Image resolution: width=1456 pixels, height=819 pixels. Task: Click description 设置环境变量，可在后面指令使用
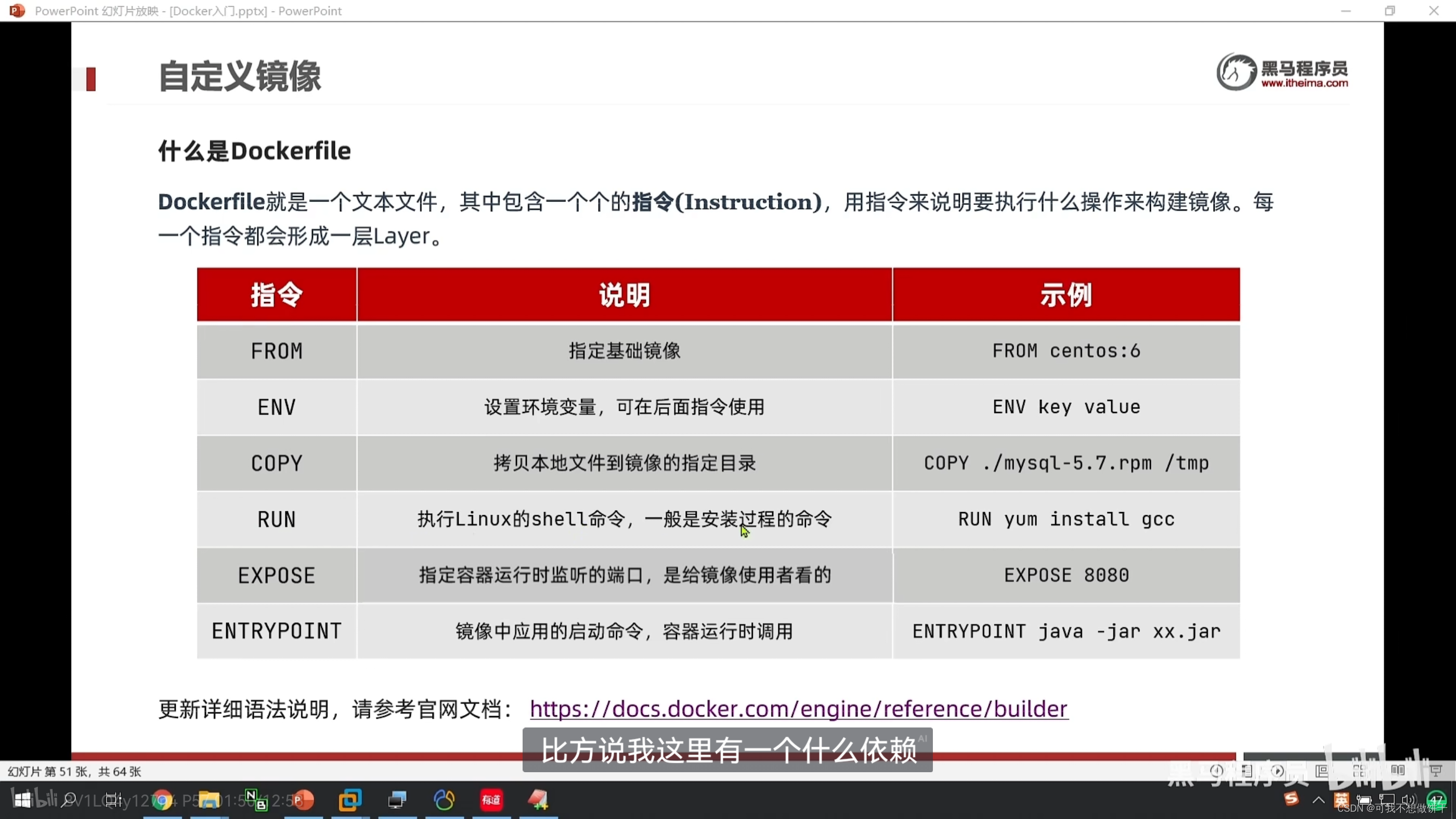625,407
